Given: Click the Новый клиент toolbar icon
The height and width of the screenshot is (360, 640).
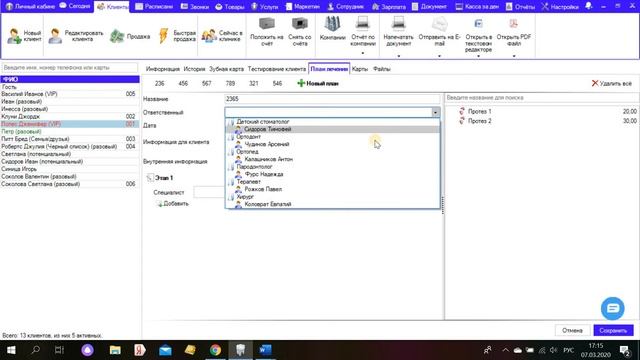Looking at the screenshot, I should coord(14,36).
